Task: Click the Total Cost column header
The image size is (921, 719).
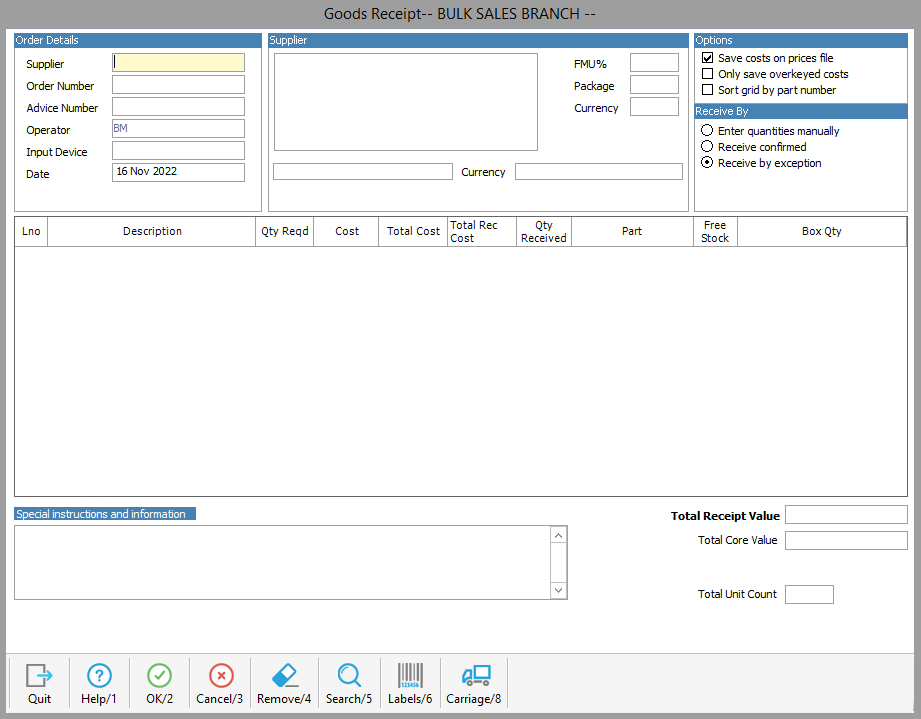Action: pyautogui.click(x=414, y=231)
